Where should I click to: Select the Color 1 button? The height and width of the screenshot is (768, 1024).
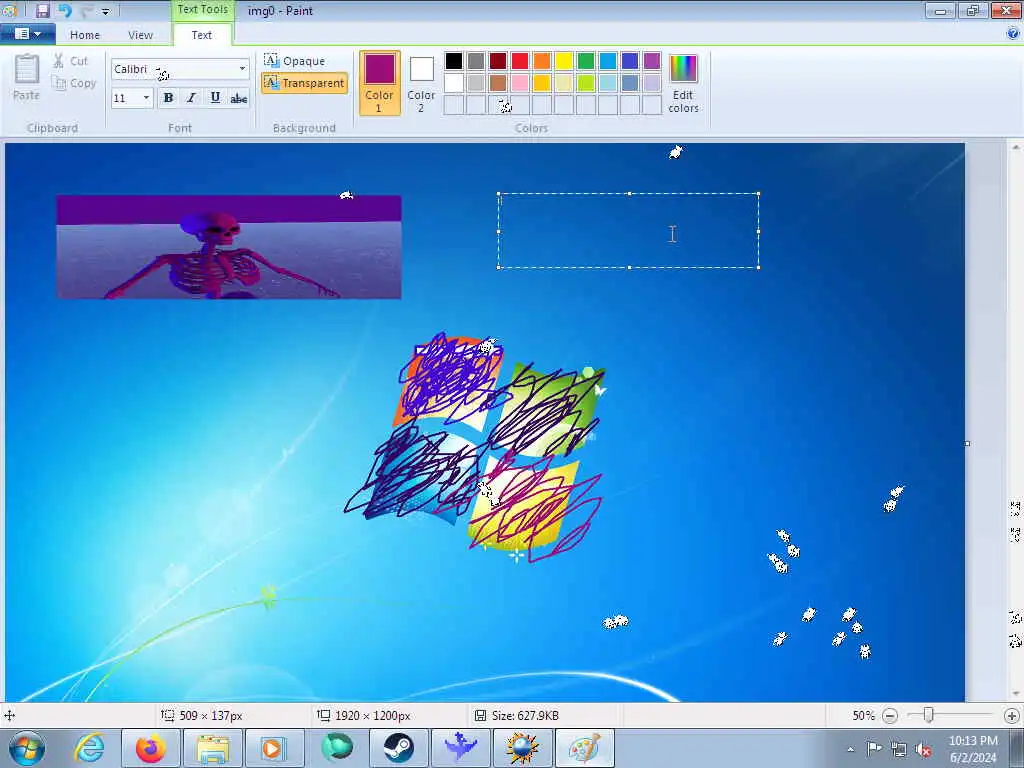[x=379, y=83]
